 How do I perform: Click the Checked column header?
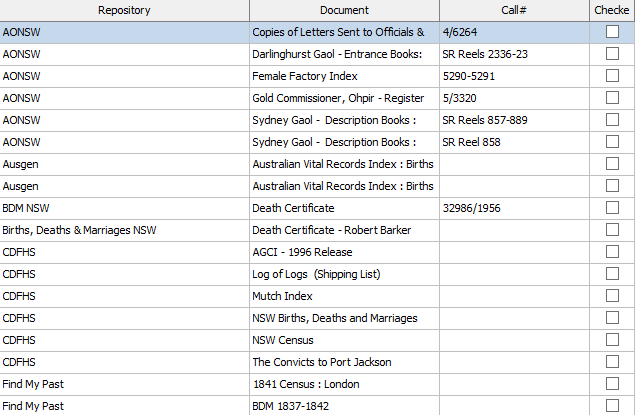[611, 10]
